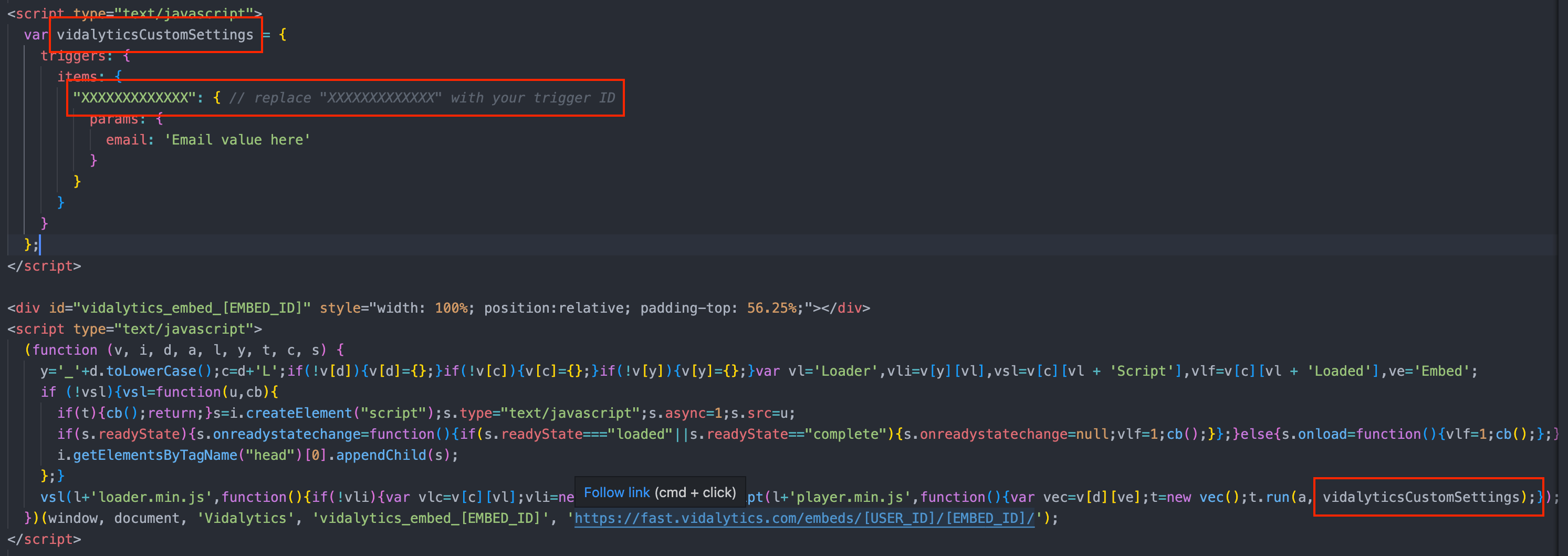Click 'getElementsByTagName("head")' call
The image size is (1568, 556).
coord(188,455)
